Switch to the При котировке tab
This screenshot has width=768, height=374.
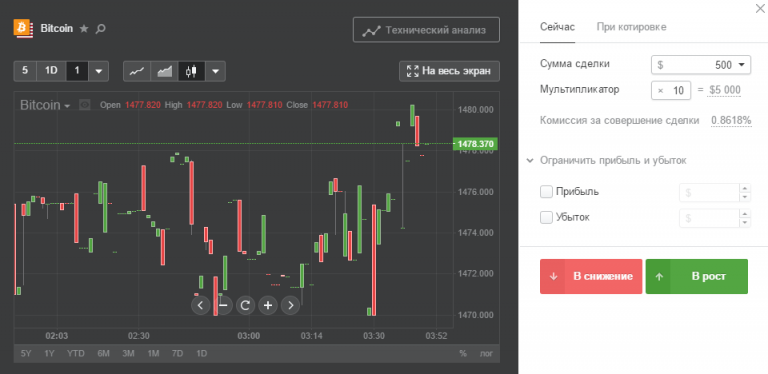tap(631, 27)
